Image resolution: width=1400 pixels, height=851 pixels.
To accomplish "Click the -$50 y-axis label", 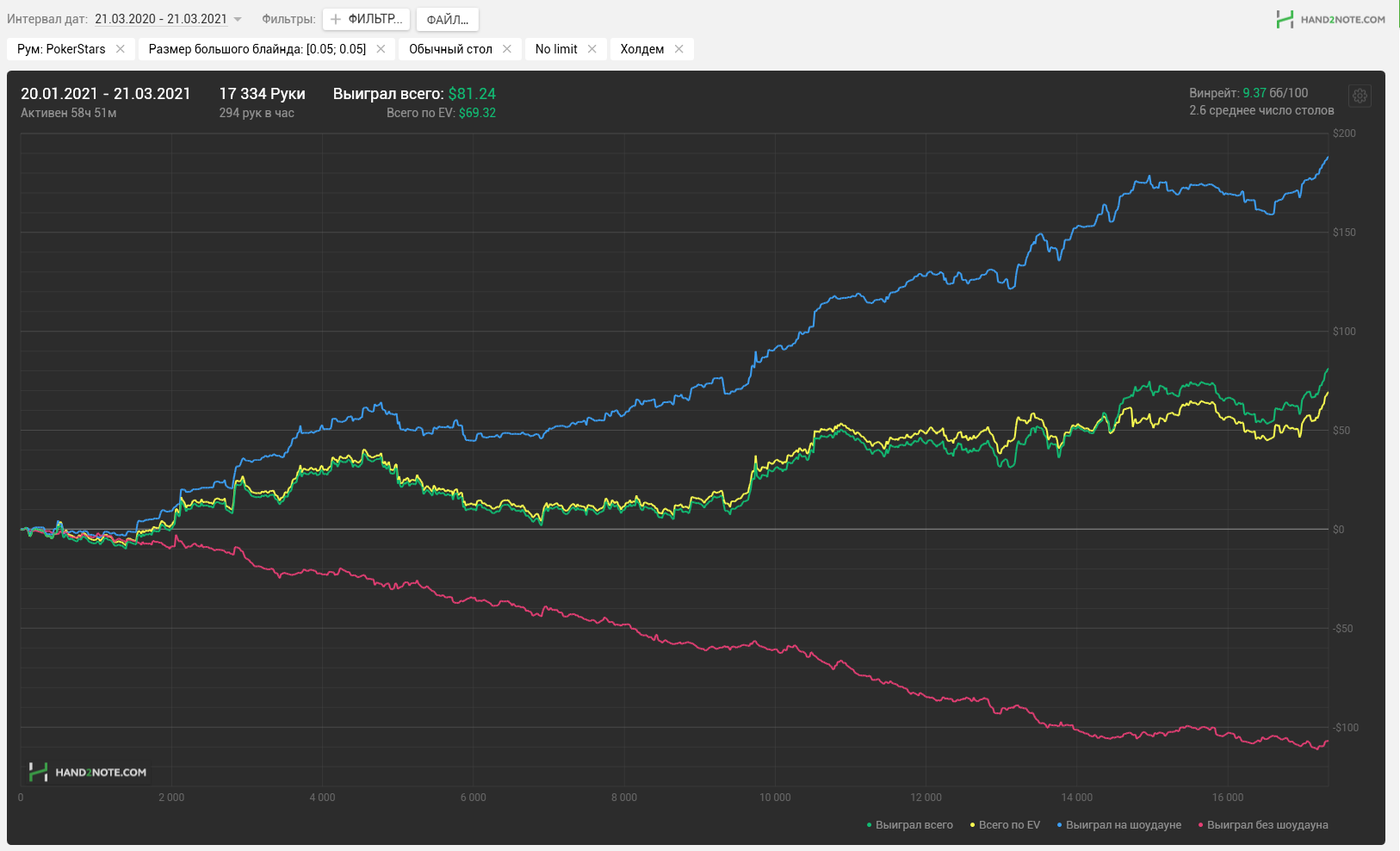I will (x=1343, y=629).
